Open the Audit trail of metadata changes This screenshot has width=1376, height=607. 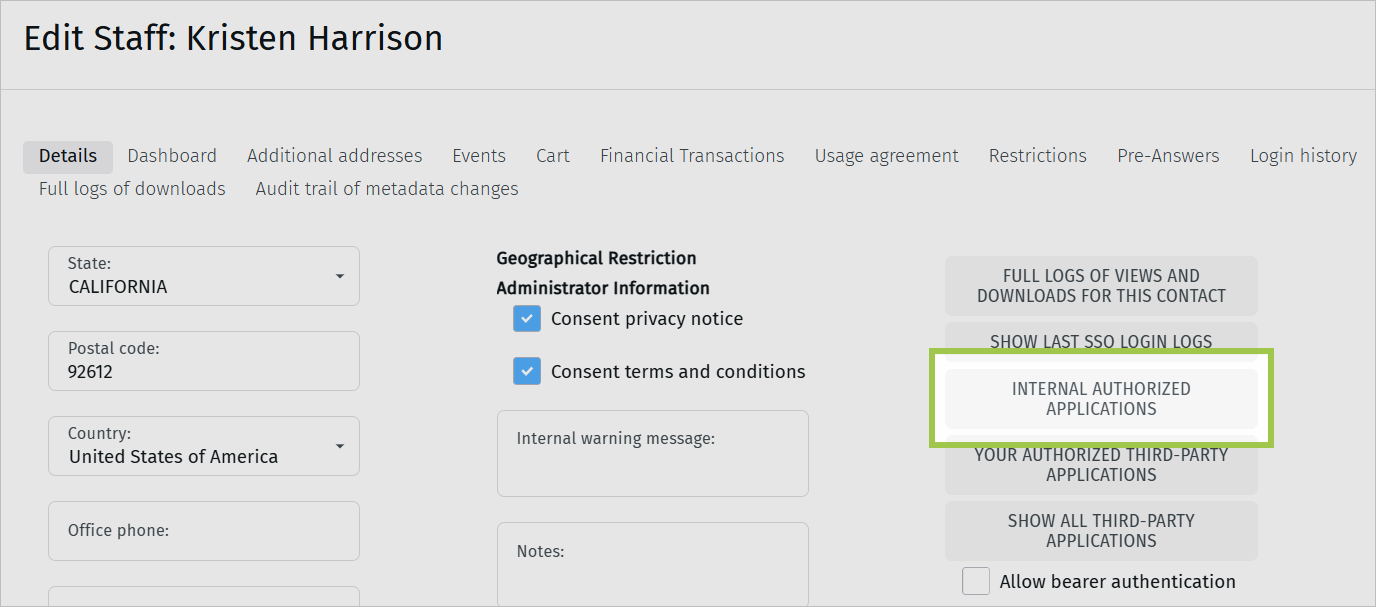tap(386, 188)
